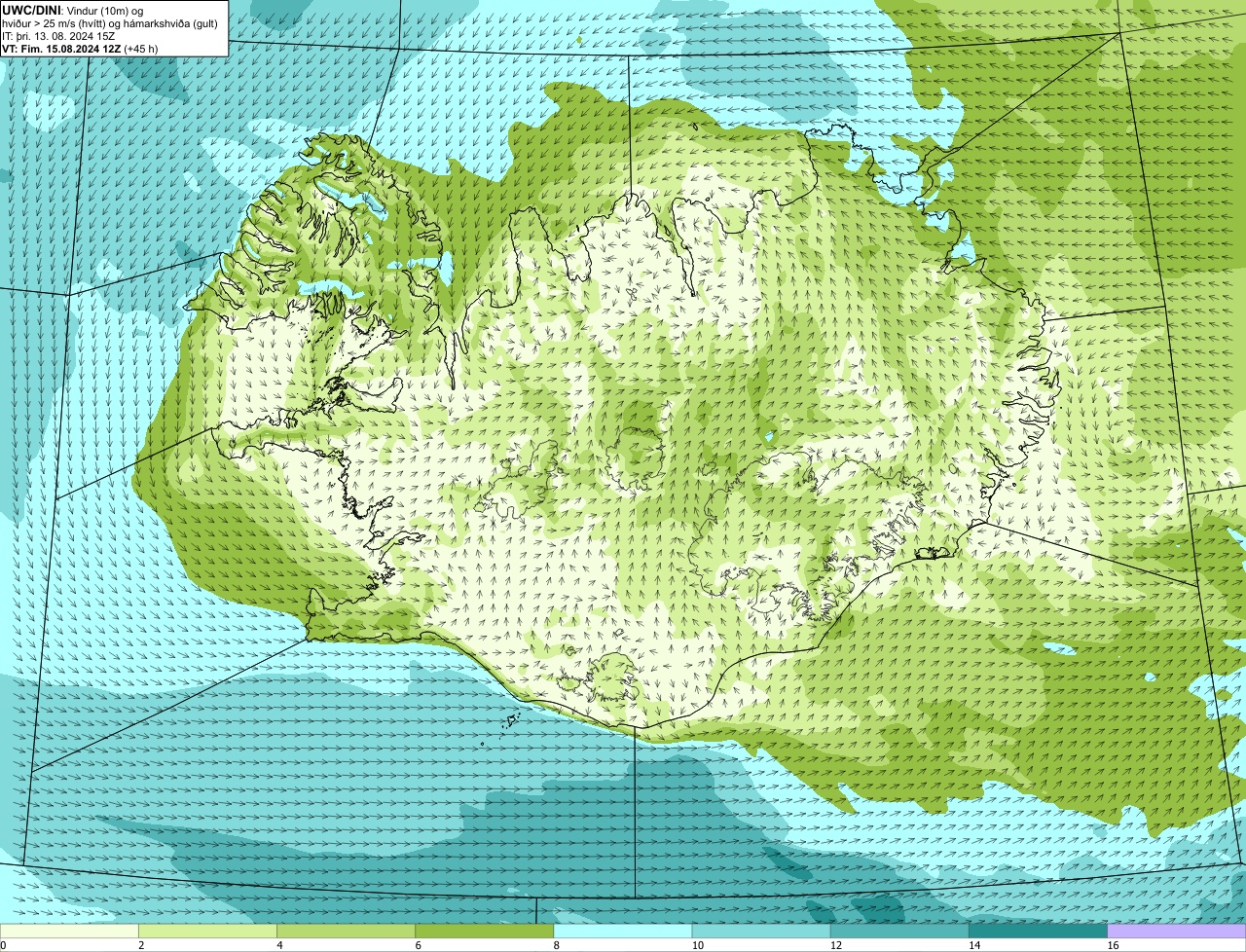Click the pale cyan 8–10 legend swatch
This screenshot has height=952, width=1246.
(623, 931)
